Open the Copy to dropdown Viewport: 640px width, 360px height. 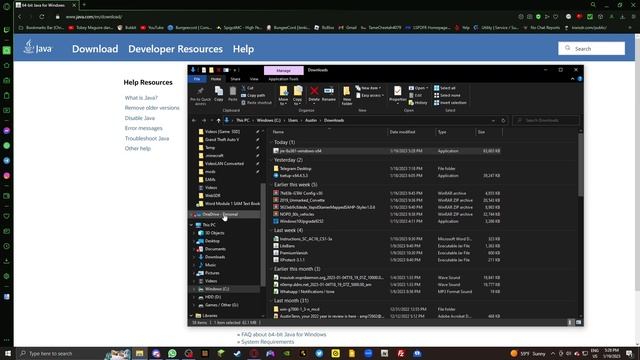click(x=298, y=96)
